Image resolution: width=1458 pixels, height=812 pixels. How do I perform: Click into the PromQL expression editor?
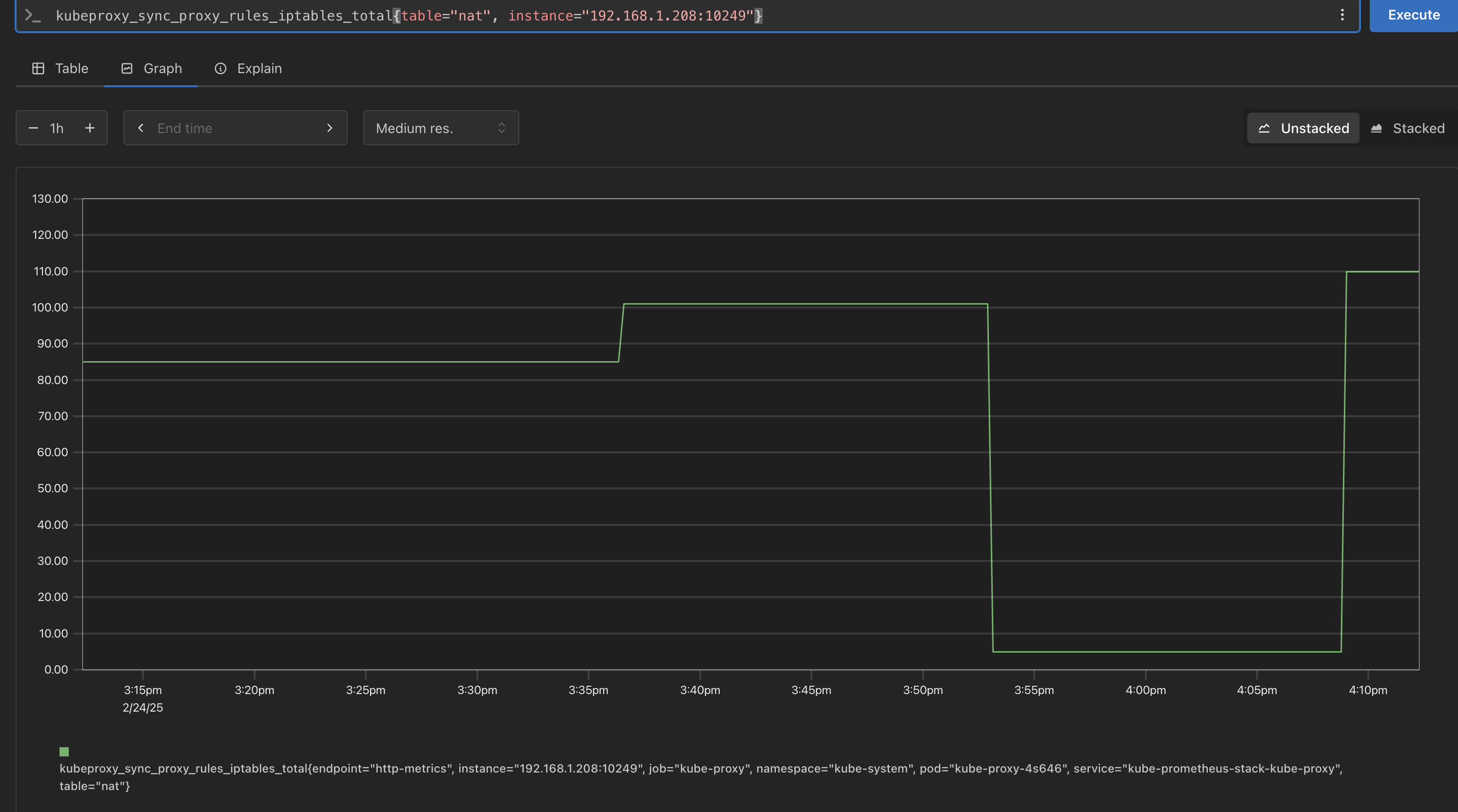[962, 16]
